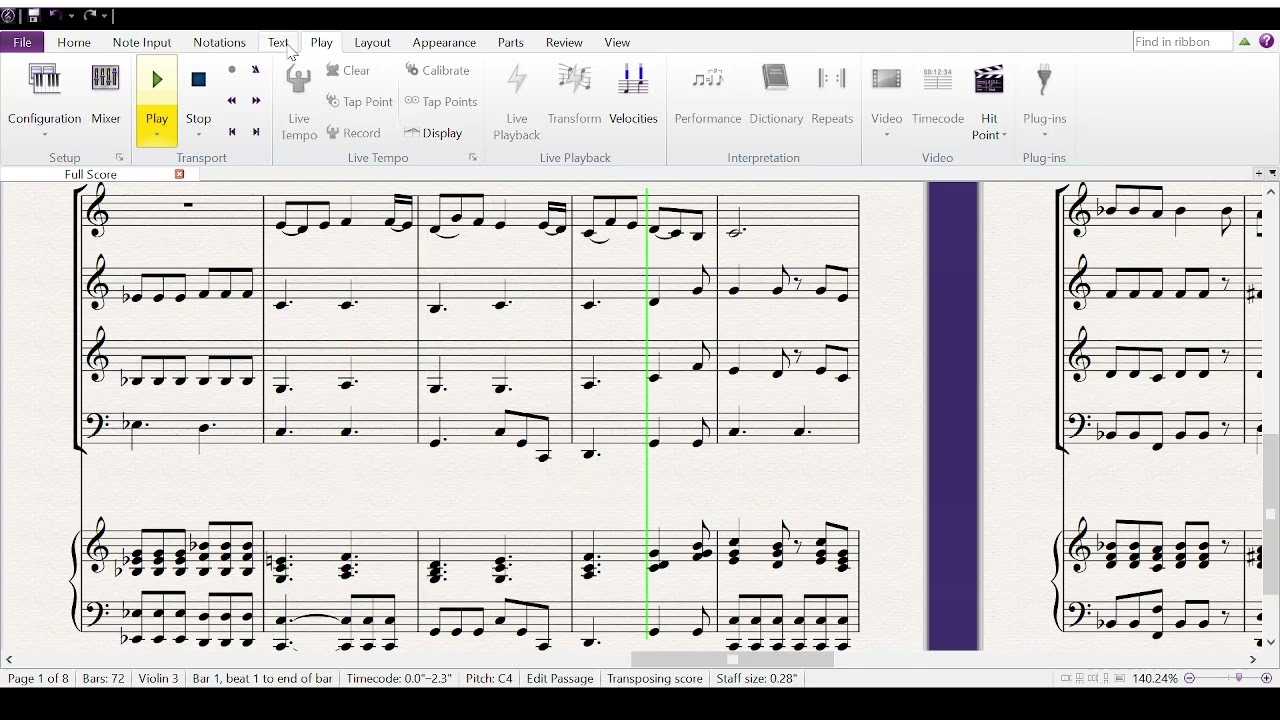The height and width of the screenshot is (720, 1280).
Task: Toggle the Live Tempo Display option
Action: tap(433, 133)
